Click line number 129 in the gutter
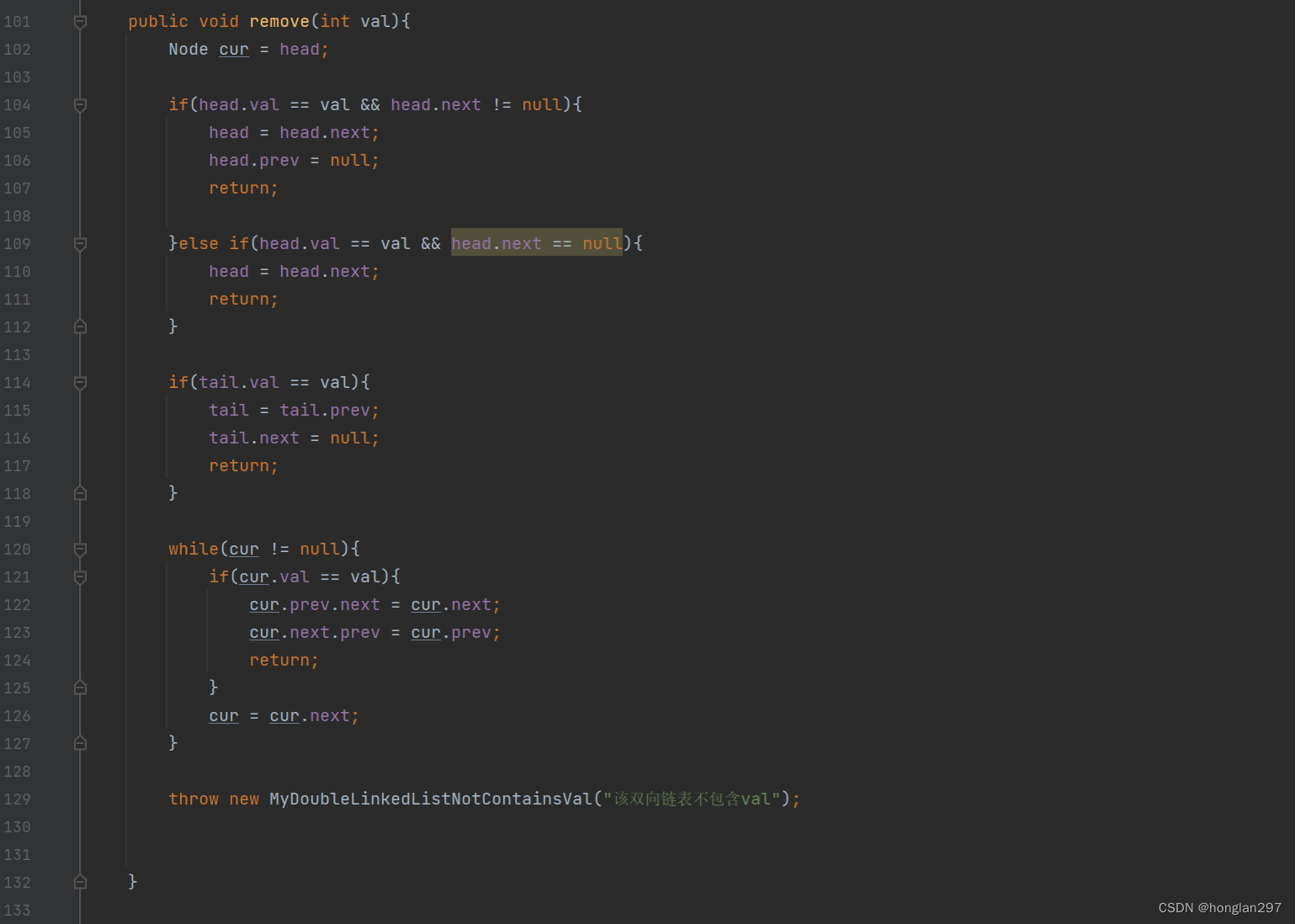The image size is (1295, 924). tap(17, 799)
